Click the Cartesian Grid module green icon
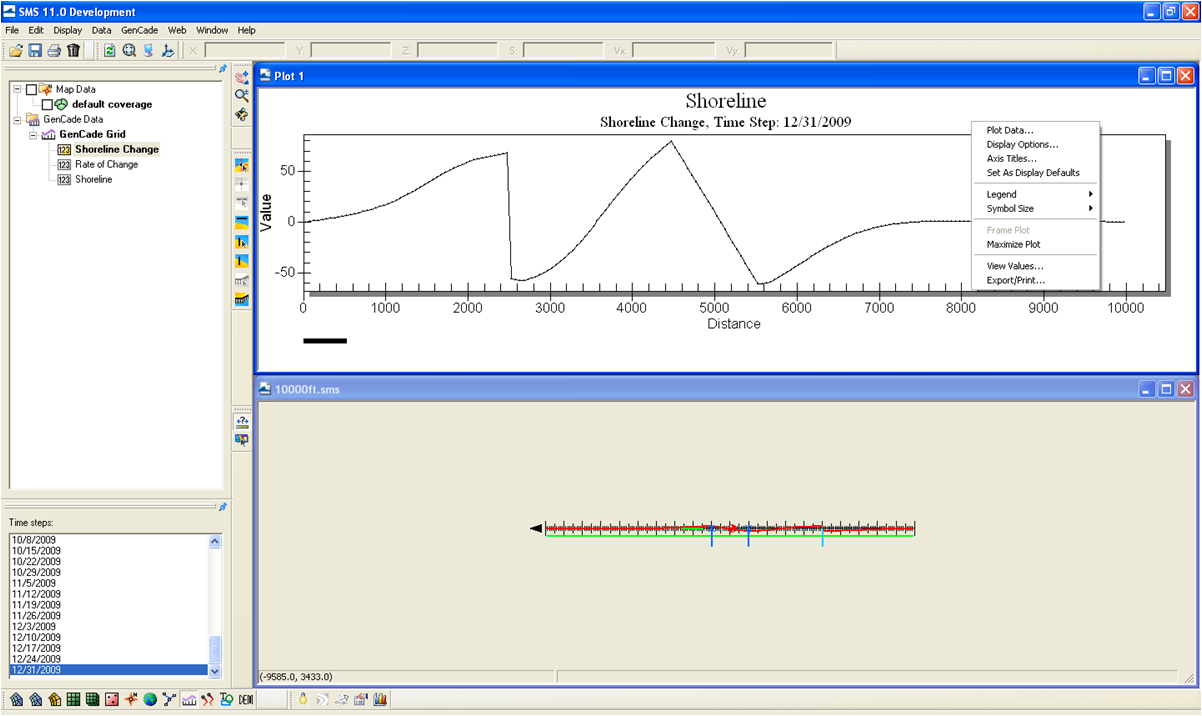This screenshot has height=716, width=1202. (x=73, y=699)
